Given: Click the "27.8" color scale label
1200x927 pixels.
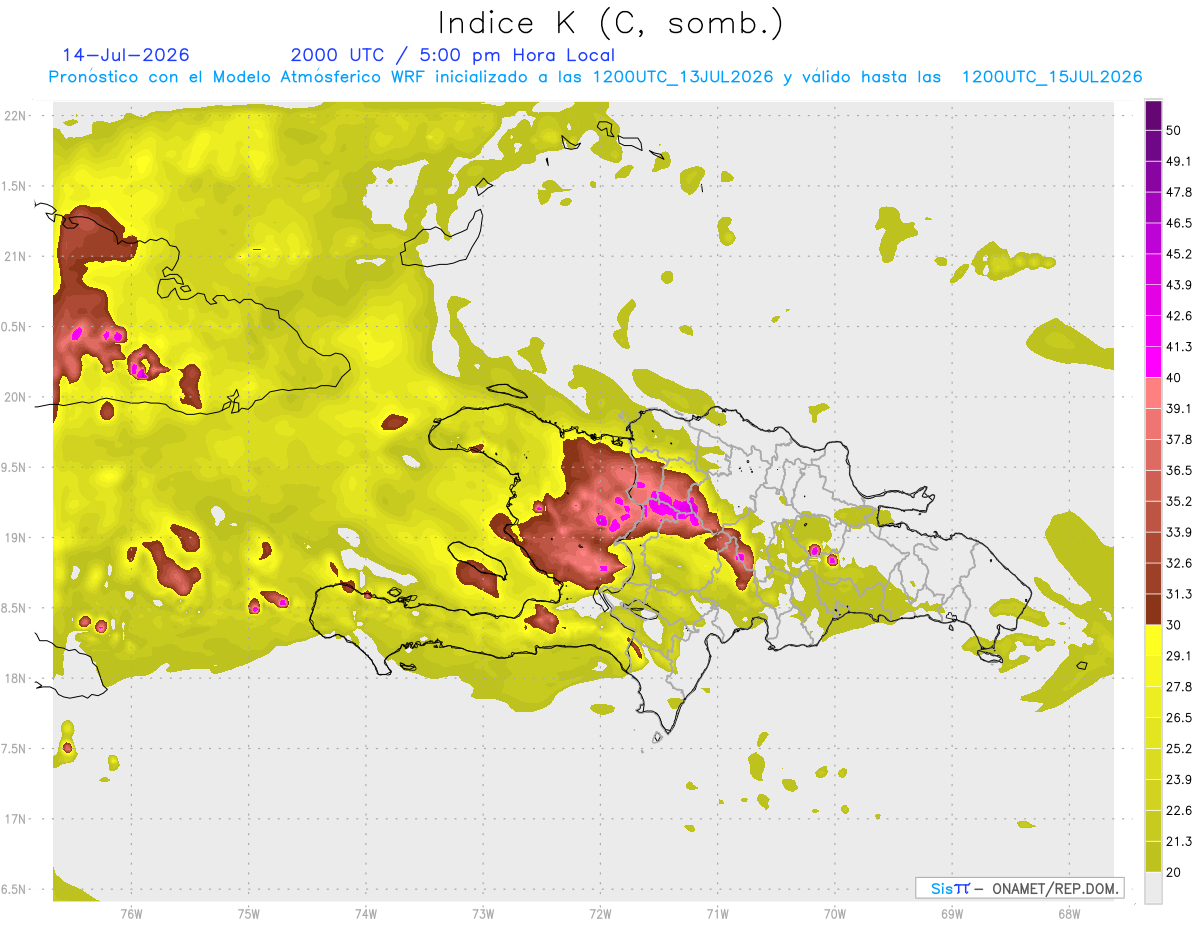Looking at the screenshot, I should tap(1178, 687).
